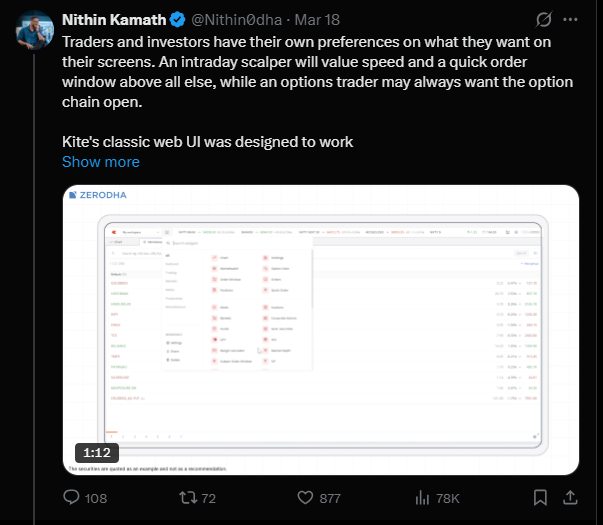Play the Kite UI video thumbnail
The width and height of the screenshot is (603, 525).
click(x=322, y=330)
